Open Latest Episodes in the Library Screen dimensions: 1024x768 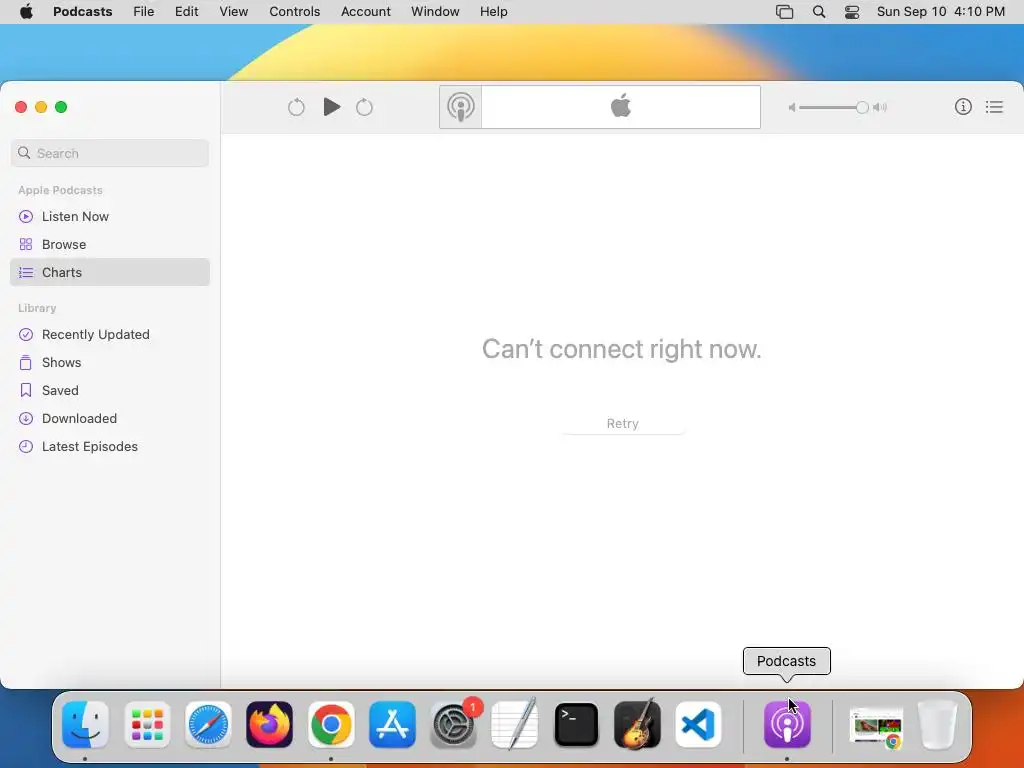110,447
